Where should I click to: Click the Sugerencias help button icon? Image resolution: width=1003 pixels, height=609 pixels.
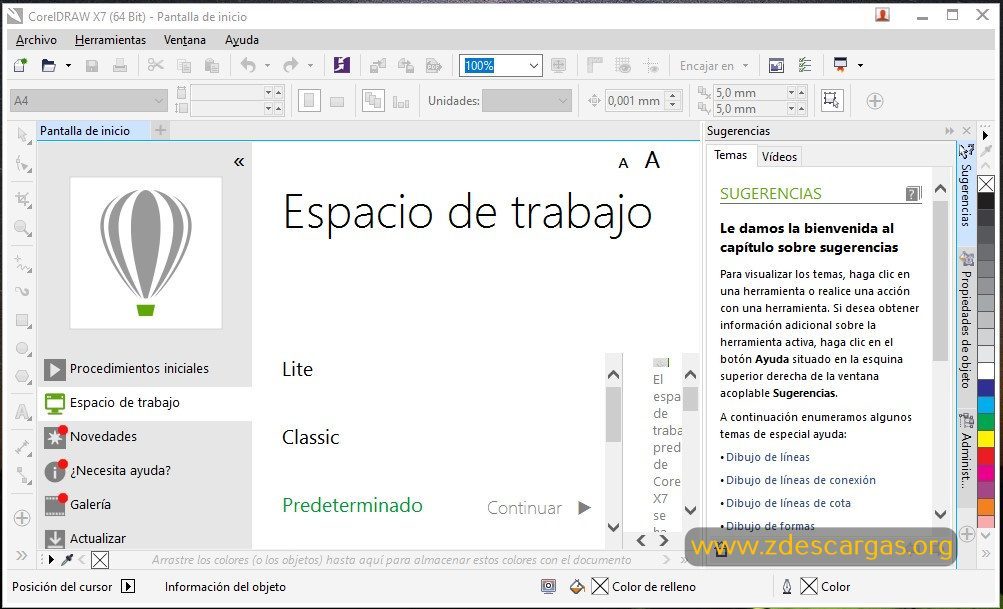[x=913, y=193]
